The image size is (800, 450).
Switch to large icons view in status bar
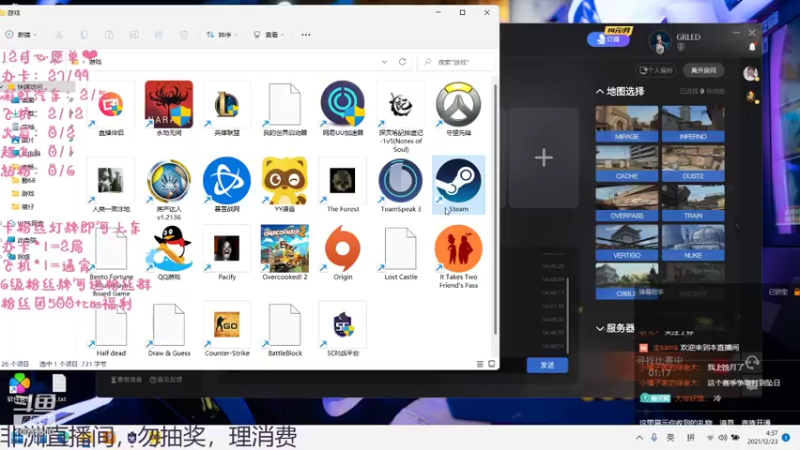[x=491, y=364]
